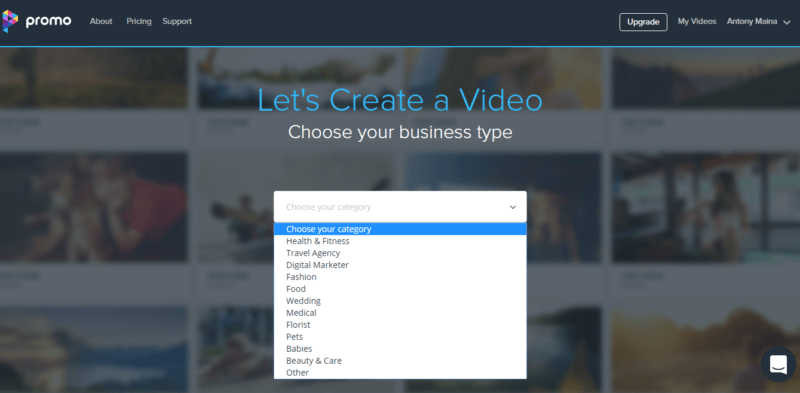
Task: Open the About page link
Action: 101,21
